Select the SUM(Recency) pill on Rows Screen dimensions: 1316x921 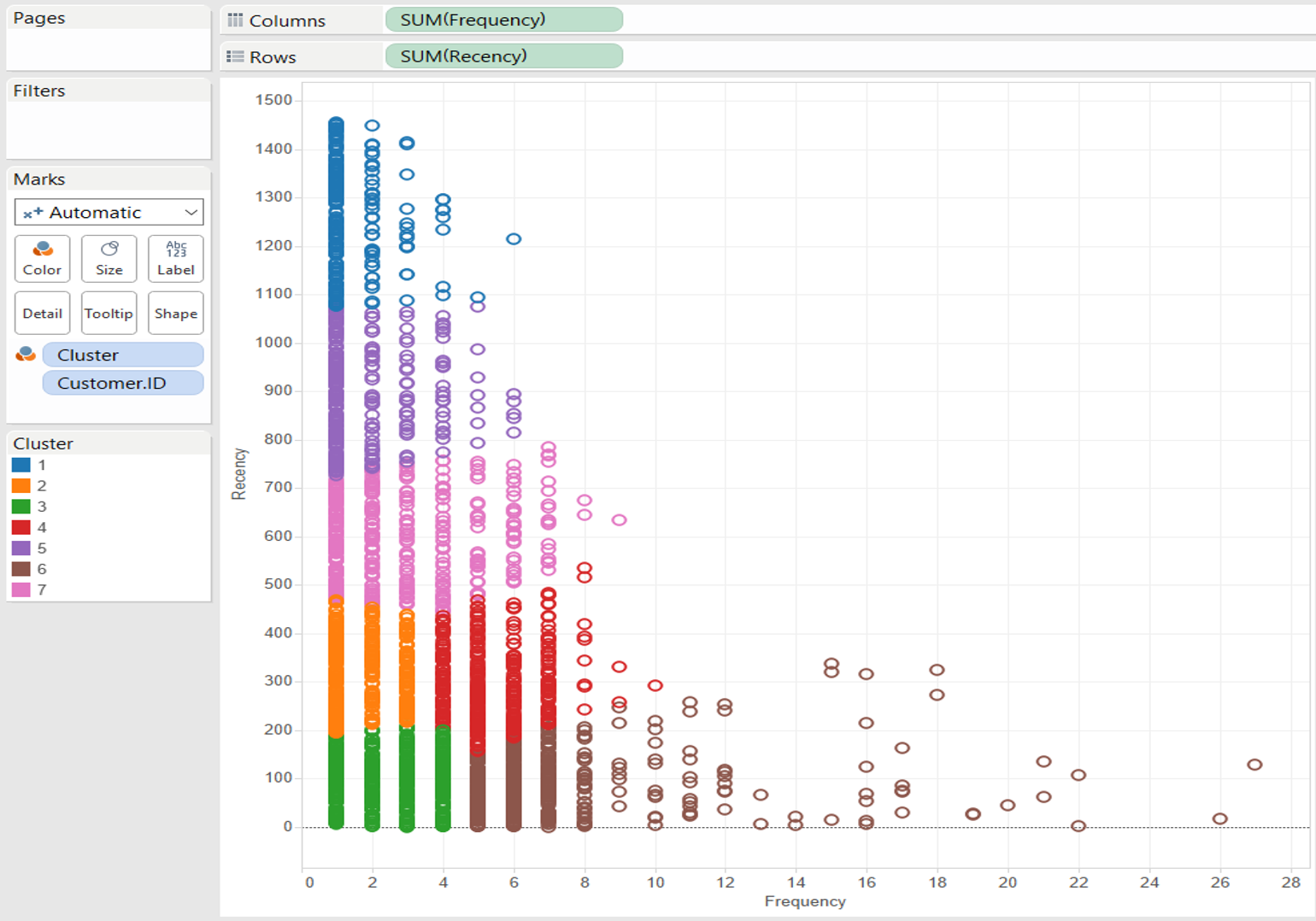(x=504, y=56)
